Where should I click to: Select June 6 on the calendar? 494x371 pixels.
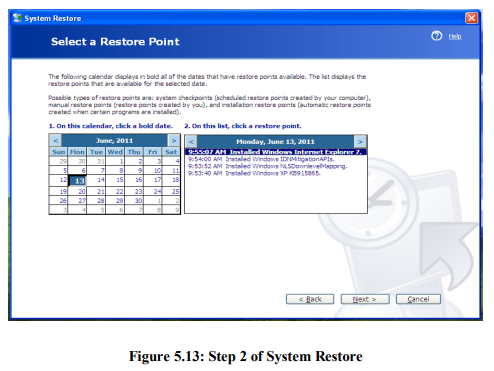pyautogui.click(x=77, y=170)
